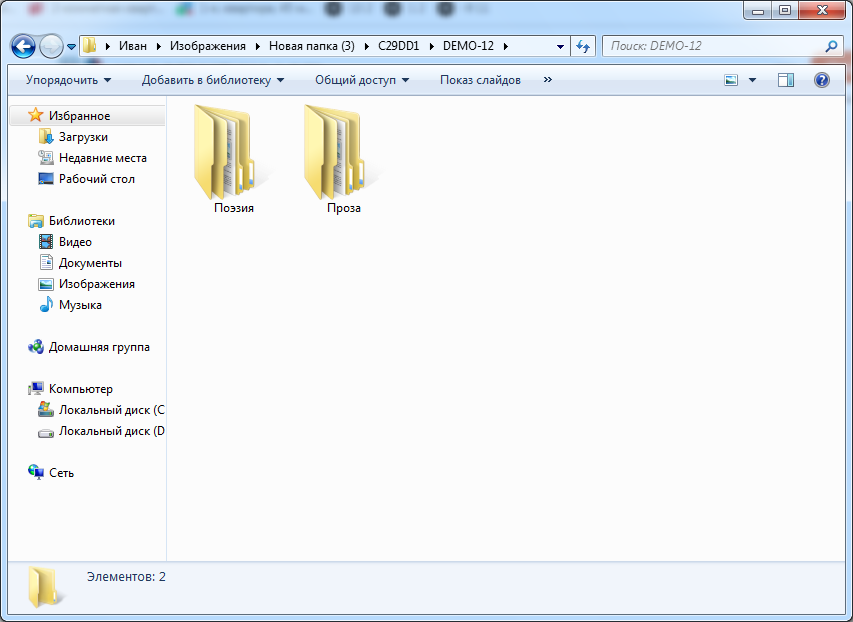Select the Проза folder
This screenshot has width=853, height=622.
tap(344, 159)
